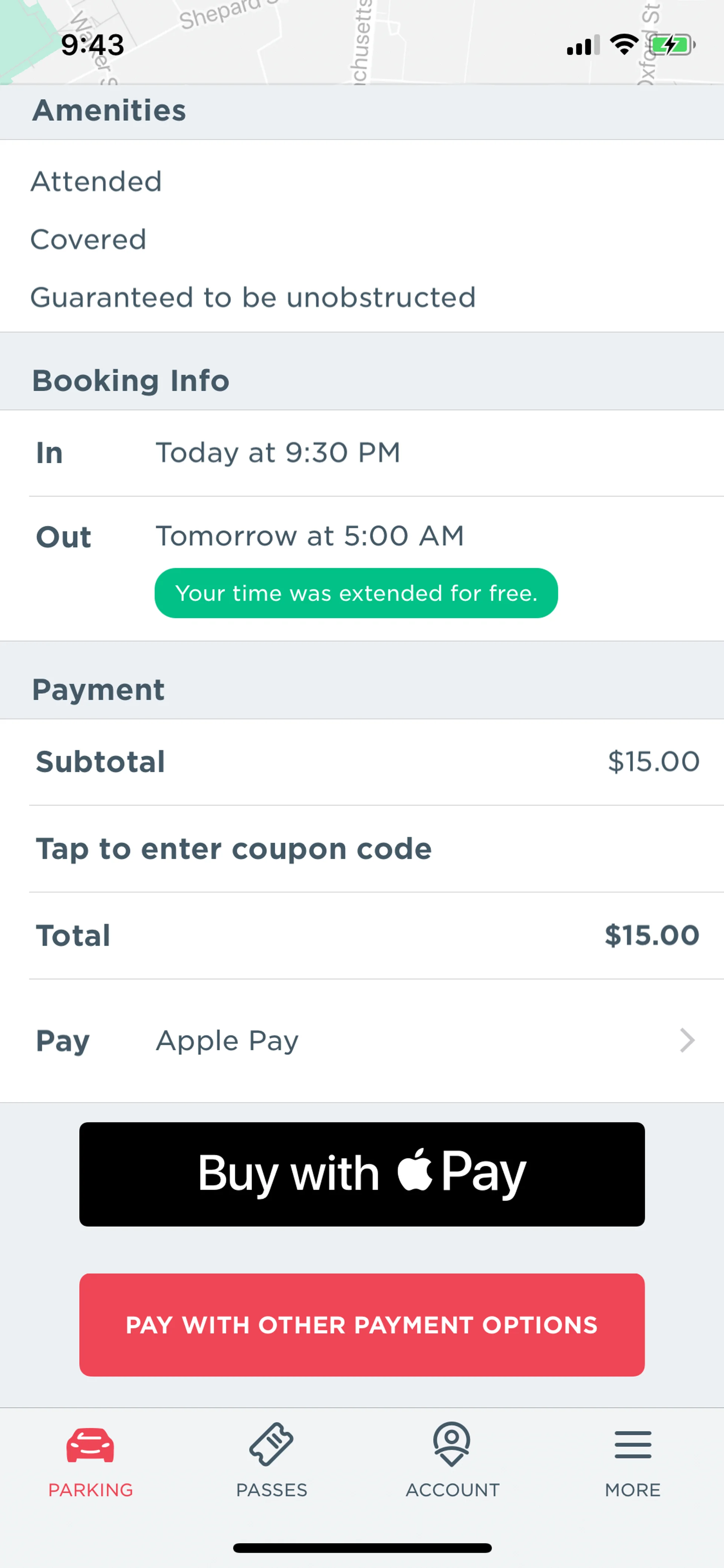Tap the Parking car icon
The width and height of the screenshot is (724, 1568).
click(x=90, y=1444)
